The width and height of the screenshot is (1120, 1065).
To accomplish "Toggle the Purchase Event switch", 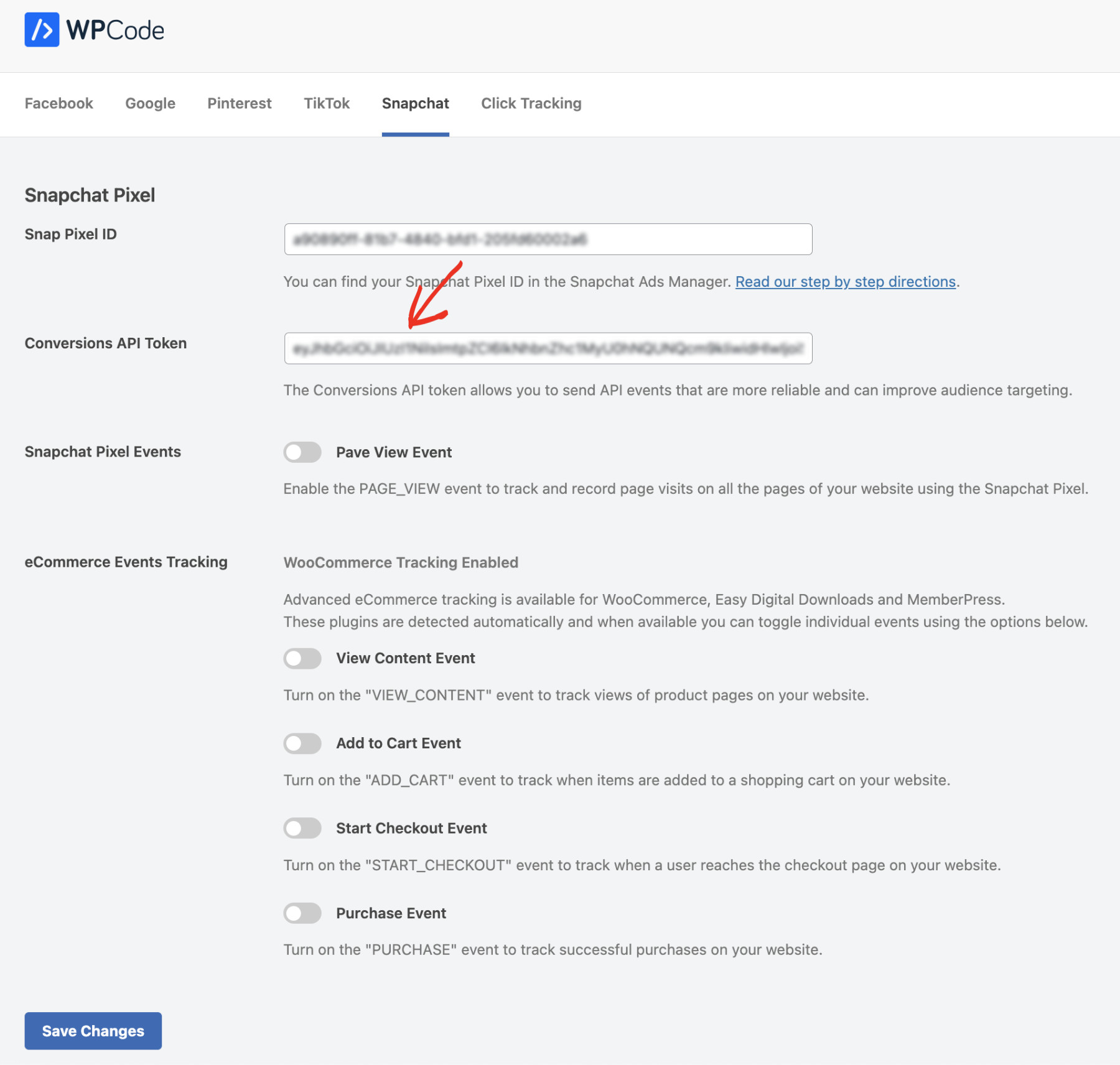I will [302, 913].
